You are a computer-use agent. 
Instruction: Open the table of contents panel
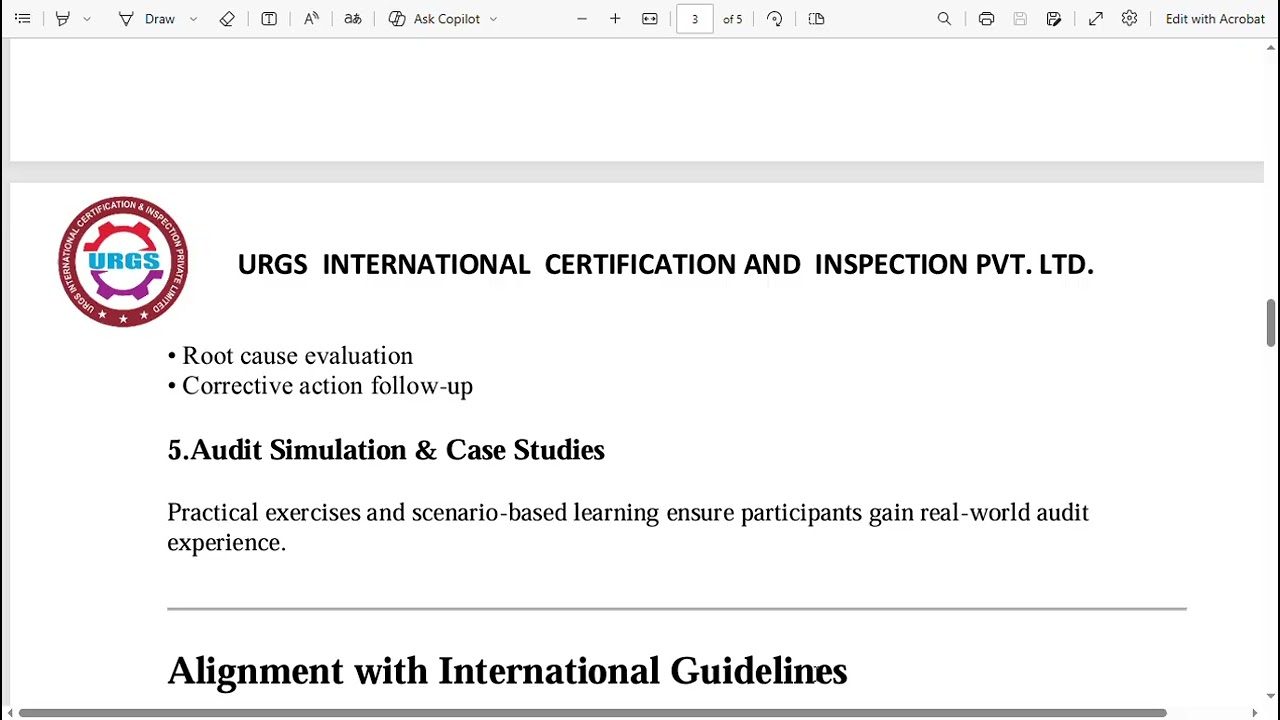[x=22, y=19]
